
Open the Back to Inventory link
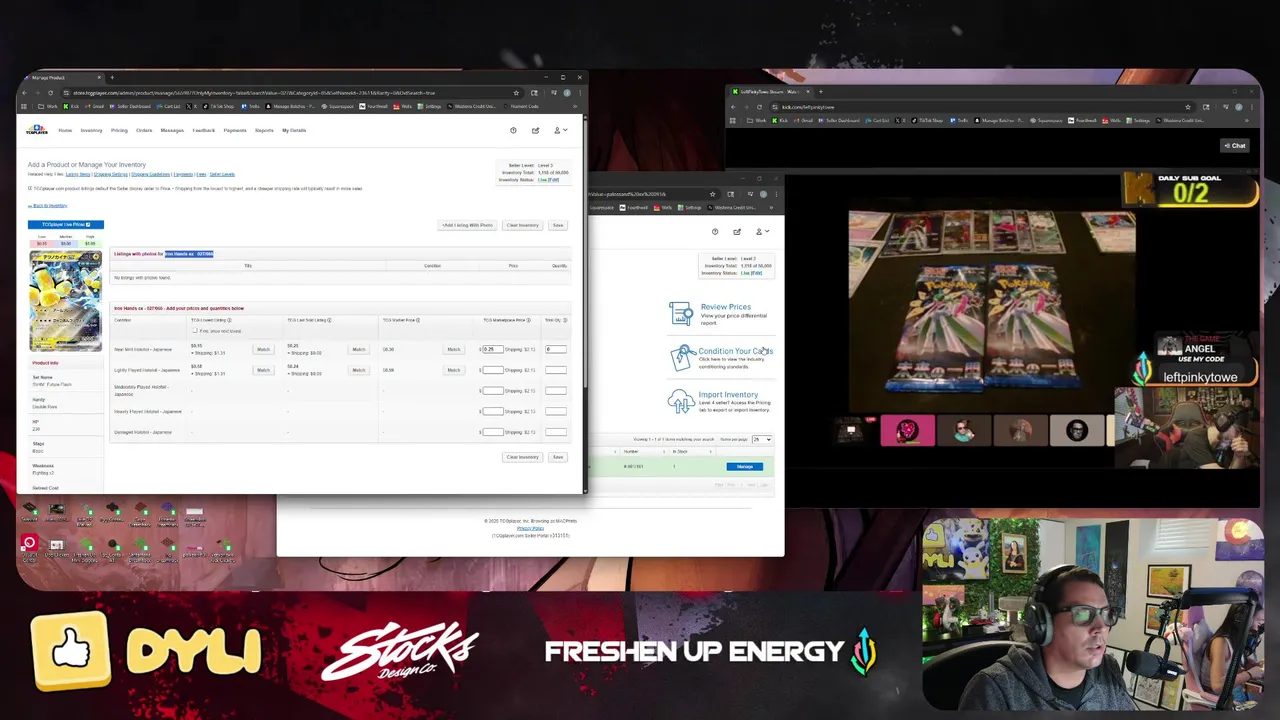[48, 206]
